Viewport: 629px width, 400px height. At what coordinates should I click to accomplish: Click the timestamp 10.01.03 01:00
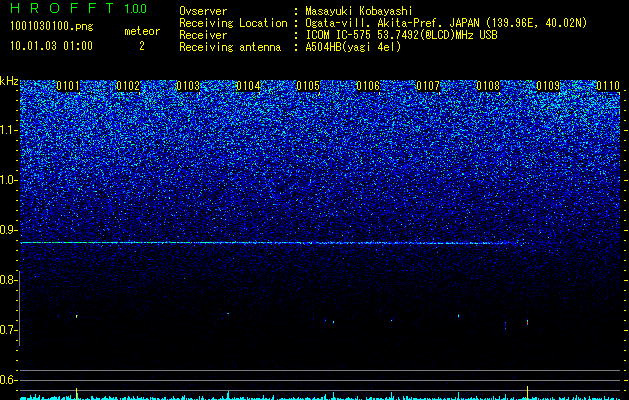tap(51, 46)
